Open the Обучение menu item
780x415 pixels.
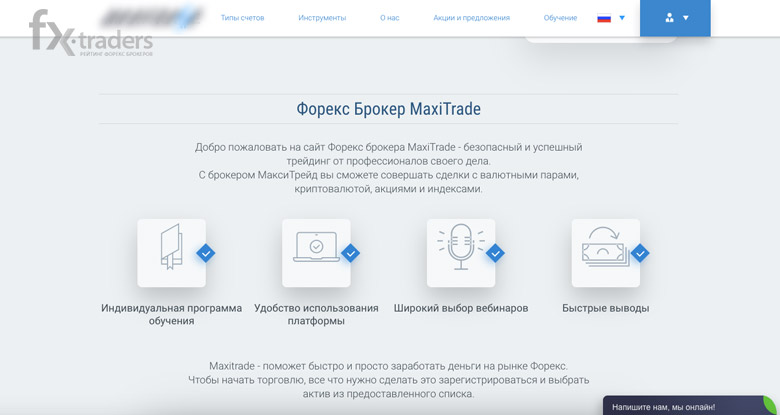pyautogui.click(x=560, y=18)
